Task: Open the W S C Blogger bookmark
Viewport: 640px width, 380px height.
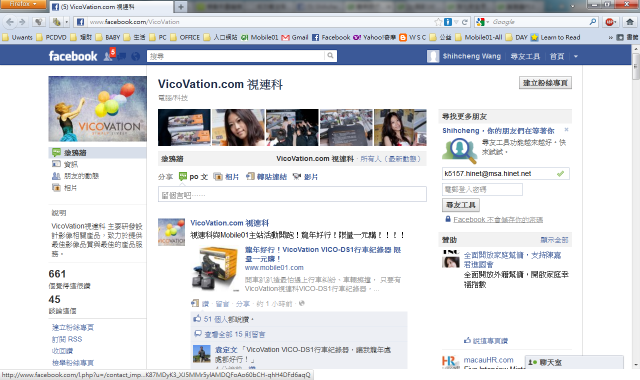Action: pyautogui.click(x=413, y=38)
